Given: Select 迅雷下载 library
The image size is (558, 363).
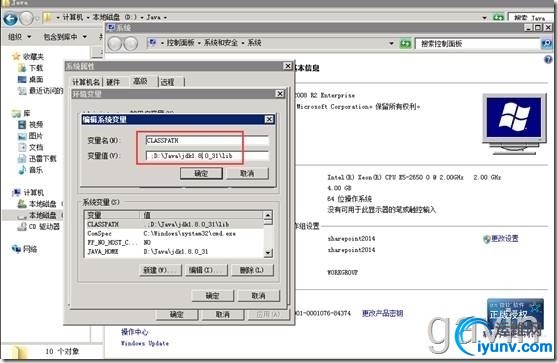Looking at the screenshot, I should [37, 159].
